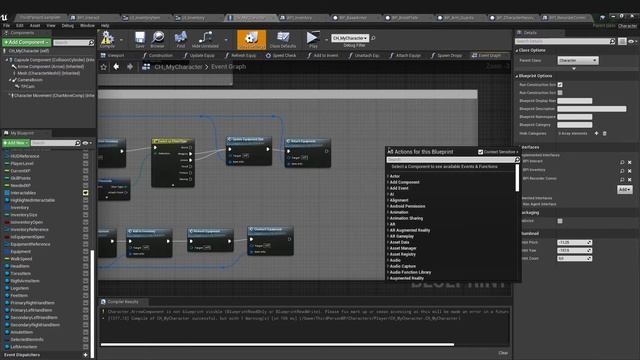This screenshot has height=360, width=640.
Task: Go back with the graph navigation arrow
Action: [116, 67]
